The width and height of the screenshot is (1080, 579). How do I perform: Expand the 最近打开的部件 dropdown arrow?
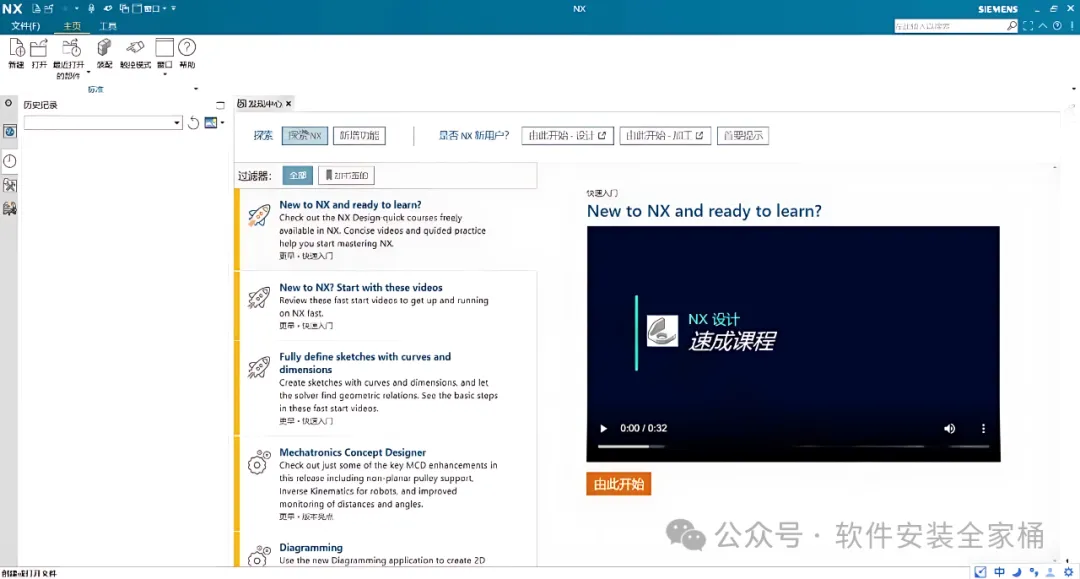point(88,72)
